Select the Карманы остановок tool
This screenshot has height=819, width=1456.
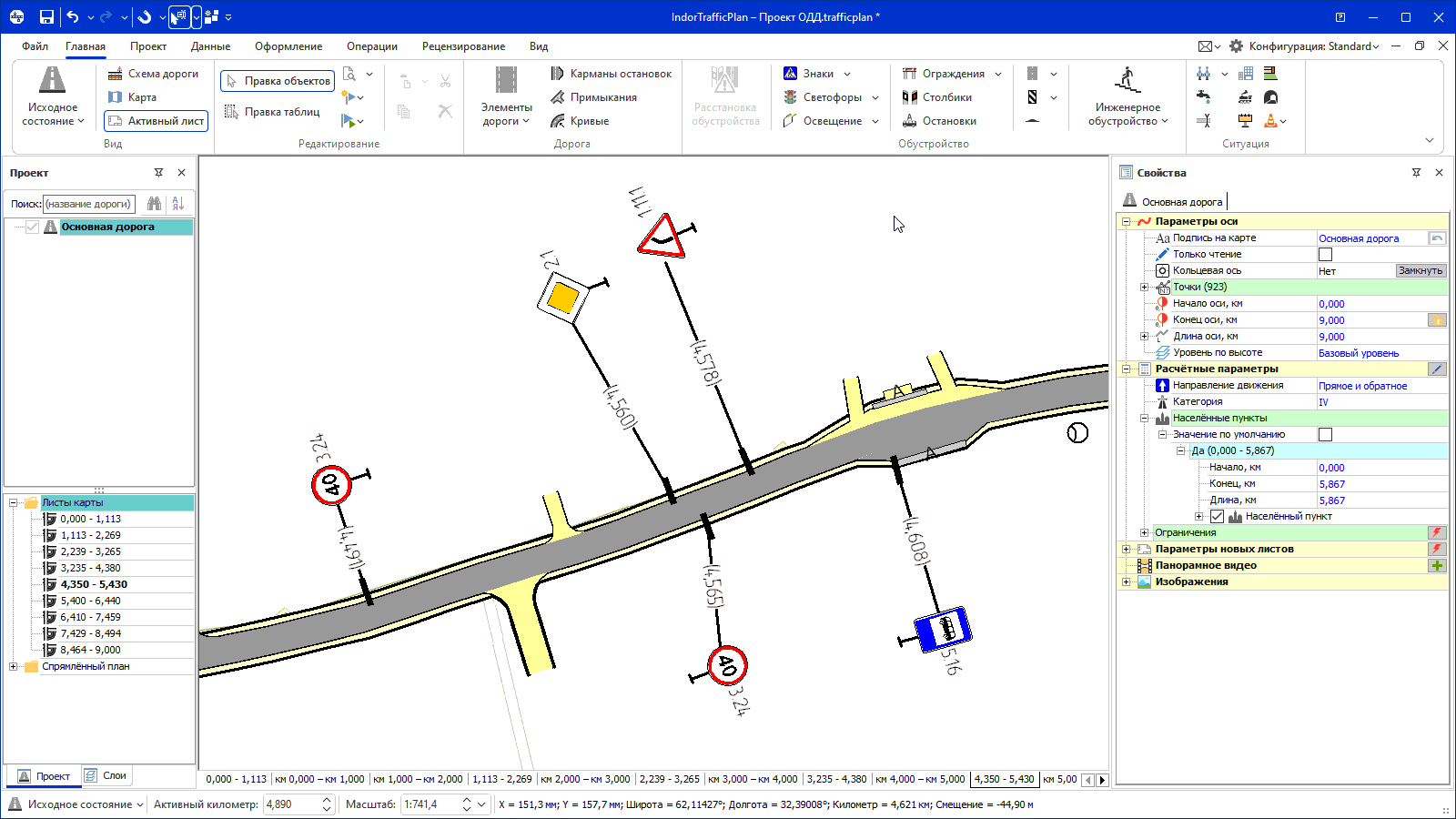coord(611,74)
